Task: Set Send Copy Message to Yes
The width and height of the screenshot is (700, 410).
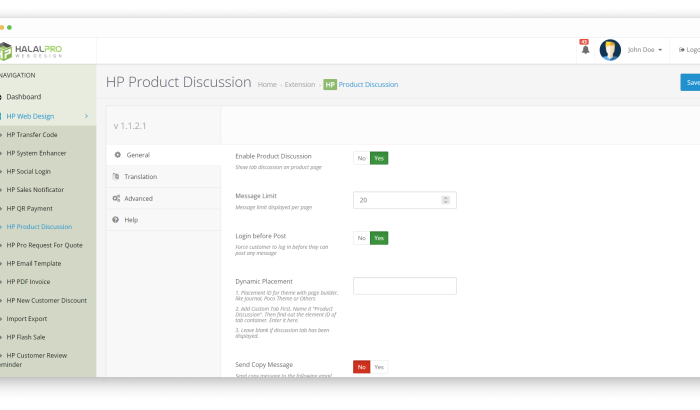Action: coord(380,367)
